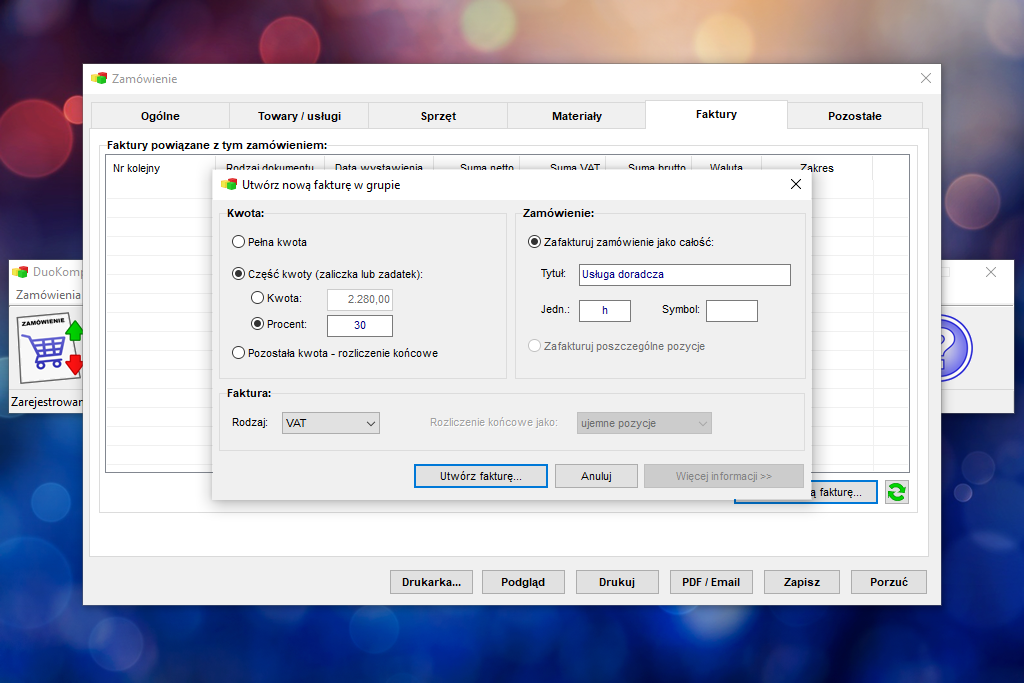Click the Podgląd button
The height and width of the screenshot is (683, 1024).
[x=523, y=582]
